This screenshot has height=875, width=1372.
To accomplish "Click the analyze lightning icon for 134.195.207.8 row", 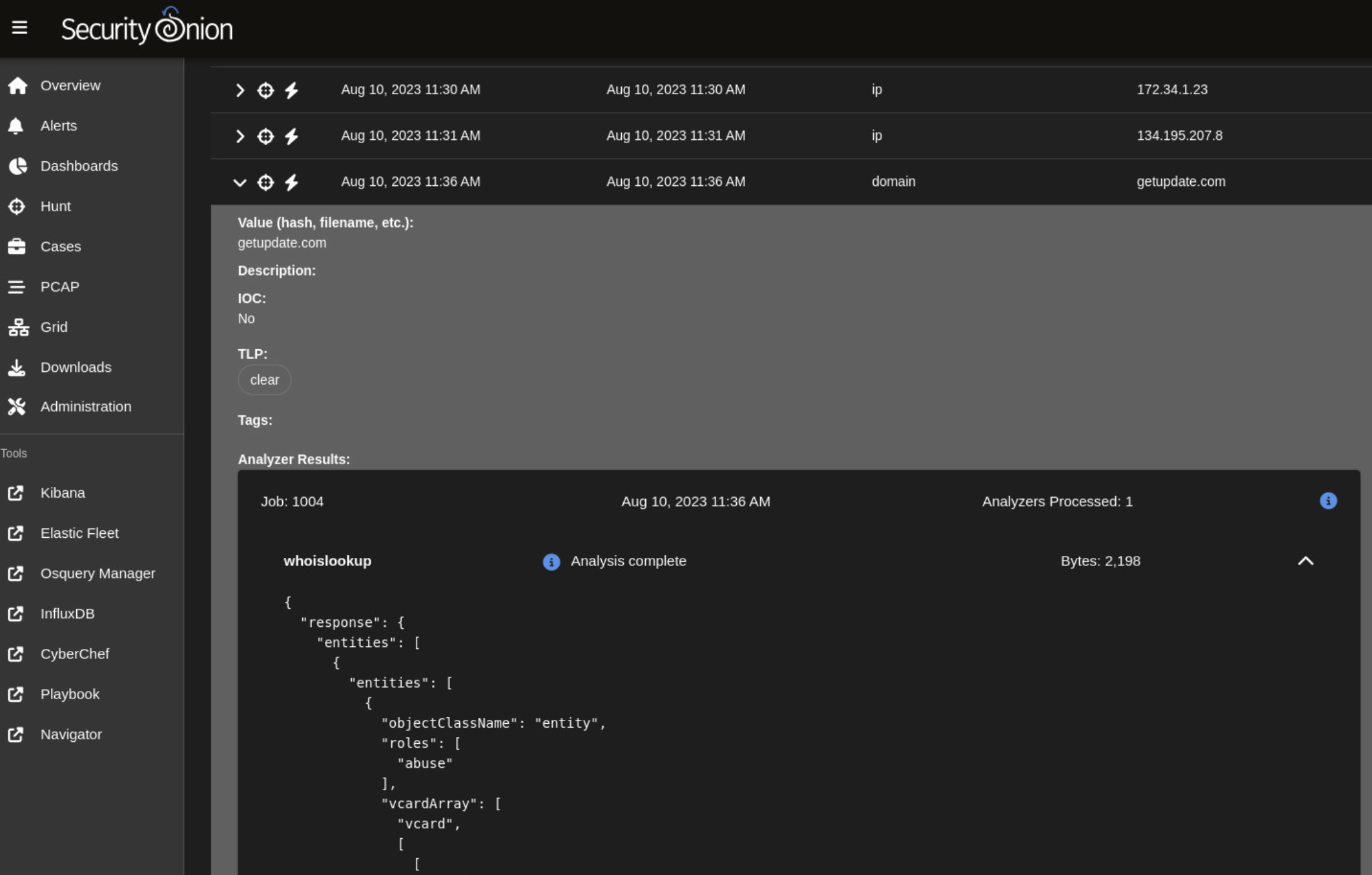I will [292, 136].
